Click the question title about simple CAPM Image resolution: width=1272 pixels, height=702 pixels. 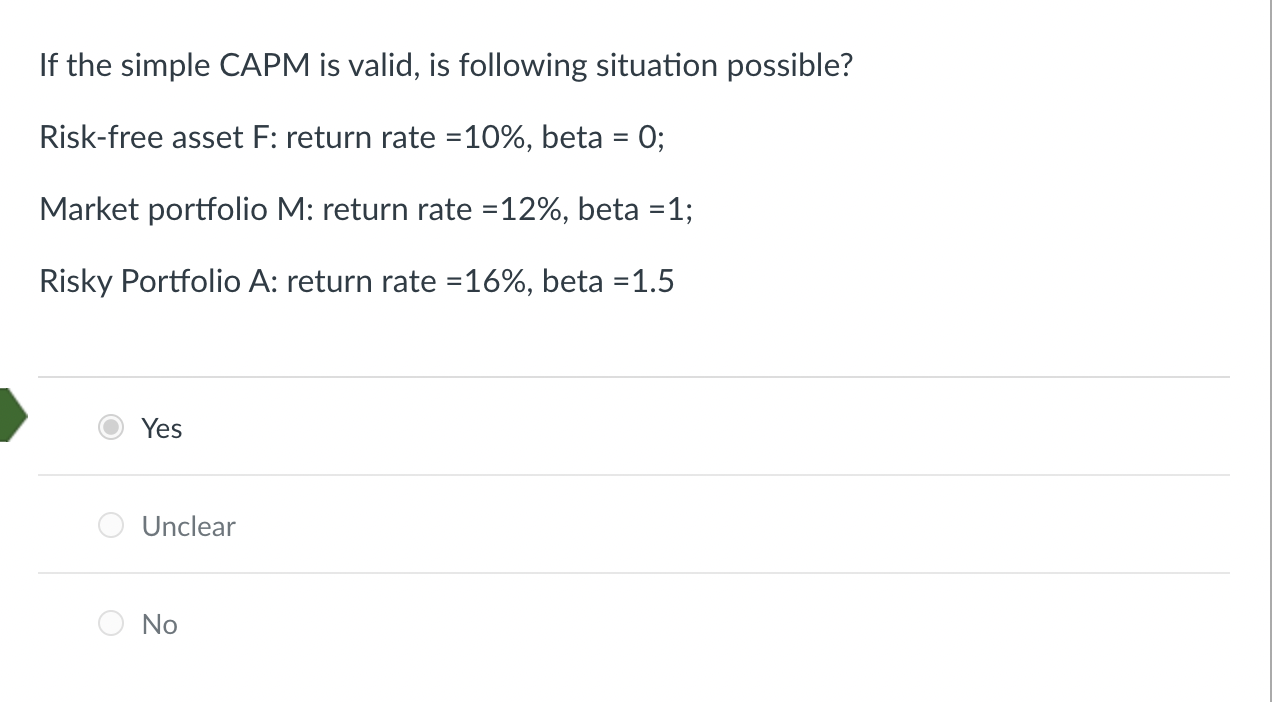pyautogui.click(x=445, y=65)
